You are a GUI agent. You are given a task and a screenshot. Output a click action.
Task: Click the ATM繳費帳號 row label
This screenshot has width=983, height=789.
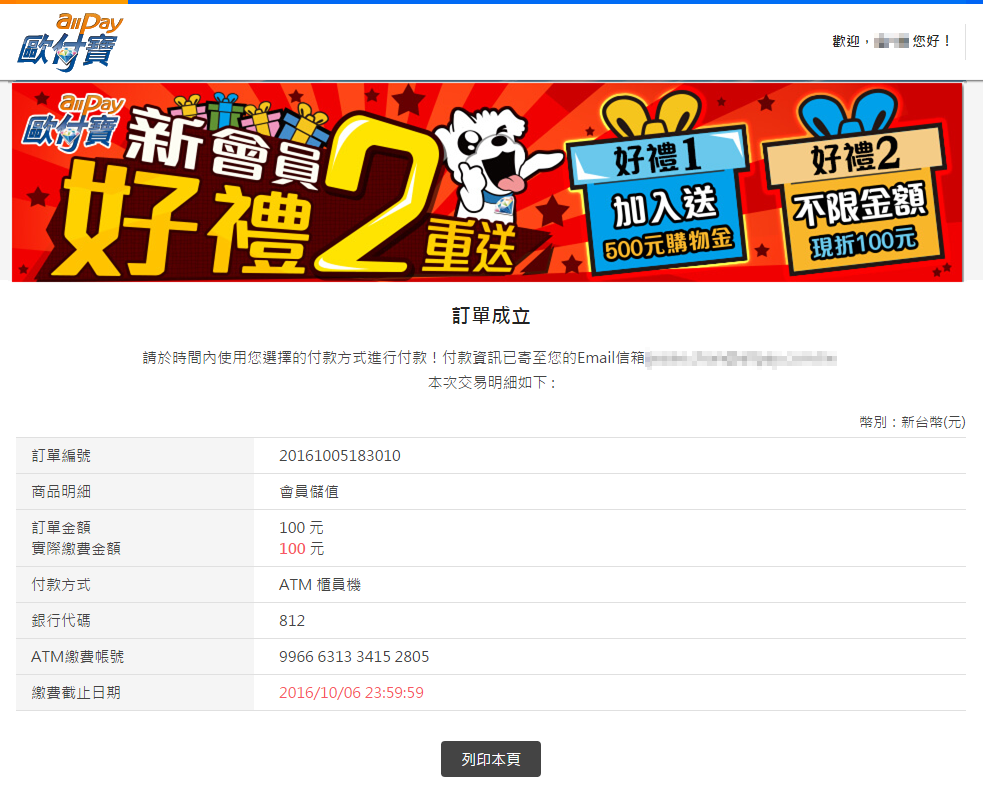click(78, 657)
